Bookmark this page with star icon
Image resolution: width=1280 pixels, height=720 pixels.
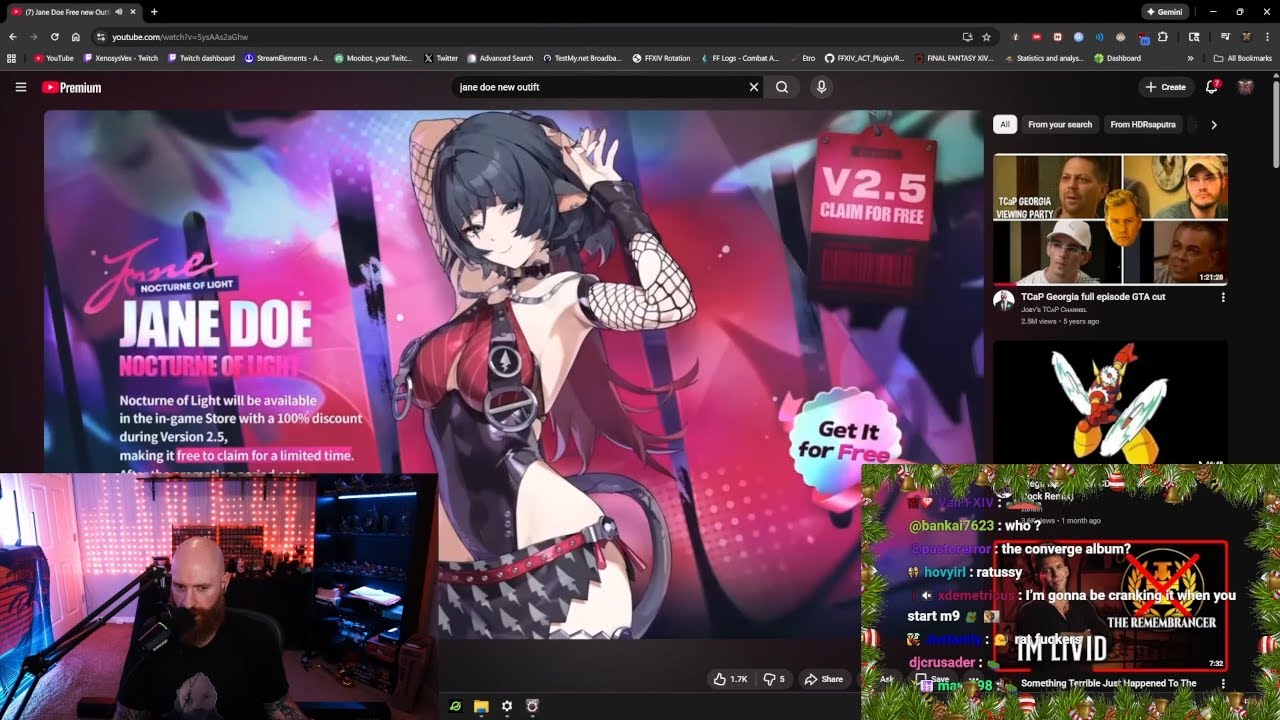coord(986,36)
